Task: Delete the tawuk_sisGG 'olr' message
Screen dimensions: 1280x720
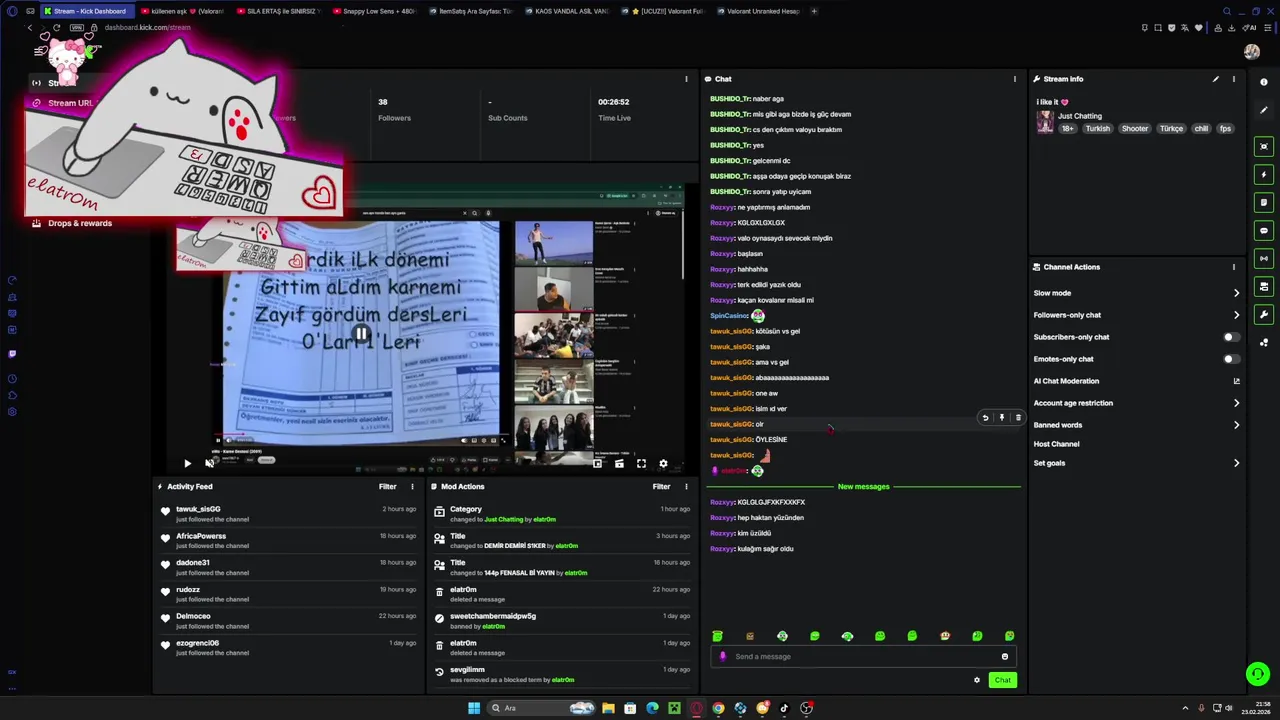Action: 1018,418
